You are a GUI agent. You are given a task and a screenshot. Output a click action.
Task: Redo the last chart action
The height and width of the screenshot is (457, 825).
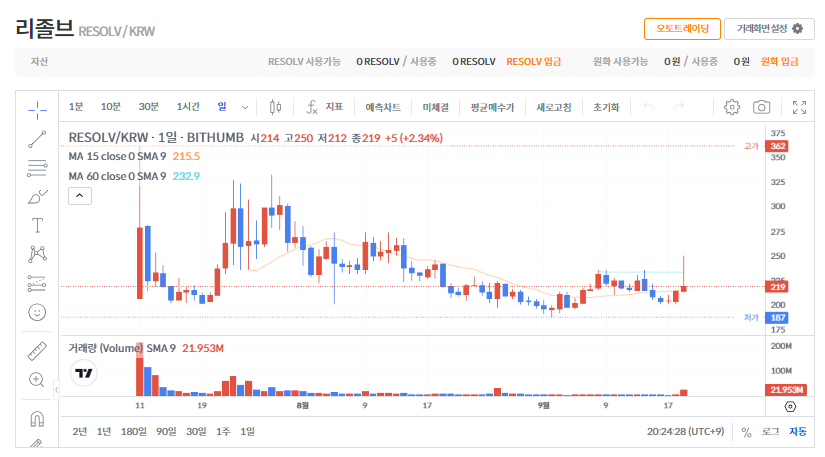[x=679, y=107]
